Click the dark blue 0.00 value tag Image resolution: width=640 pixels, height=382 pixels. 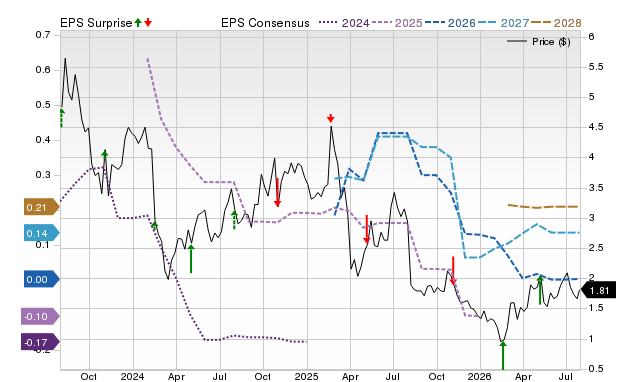pos(41,279)
